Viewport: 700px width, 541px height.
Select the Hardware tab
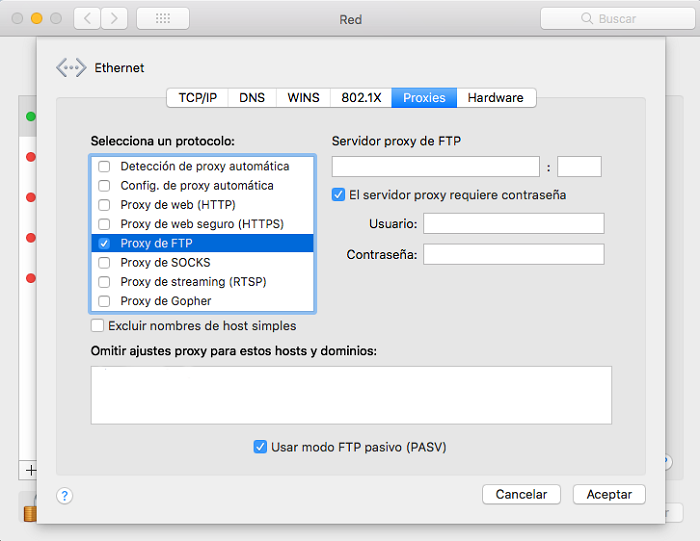(x=495, y=98)
